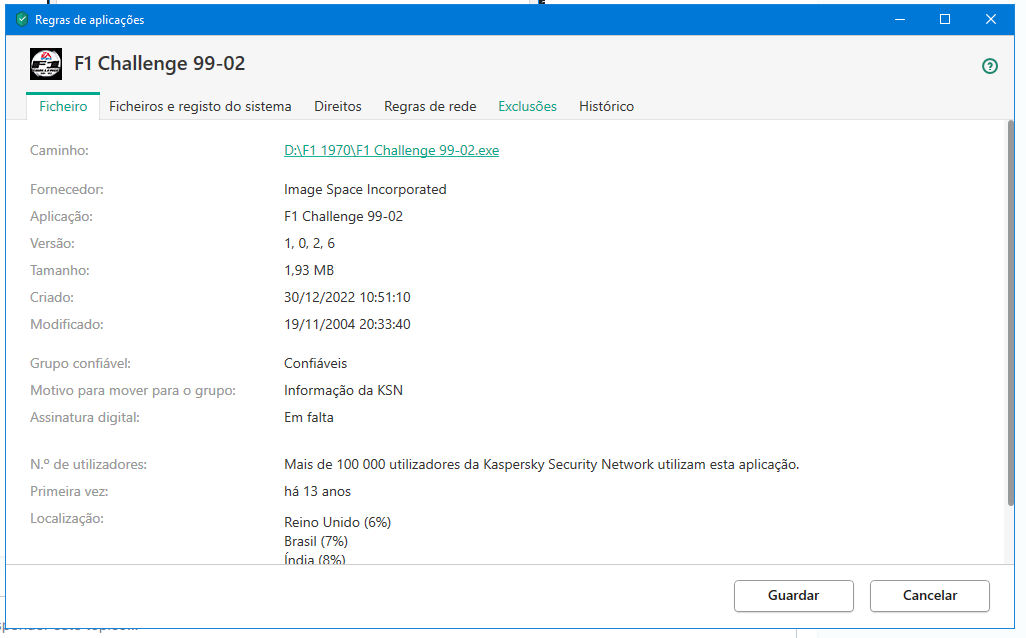The width and height of the screenshot is (1026, 638).
Task: Click the Kaspersky shield icon in title bar
Action: coord(22,20)
